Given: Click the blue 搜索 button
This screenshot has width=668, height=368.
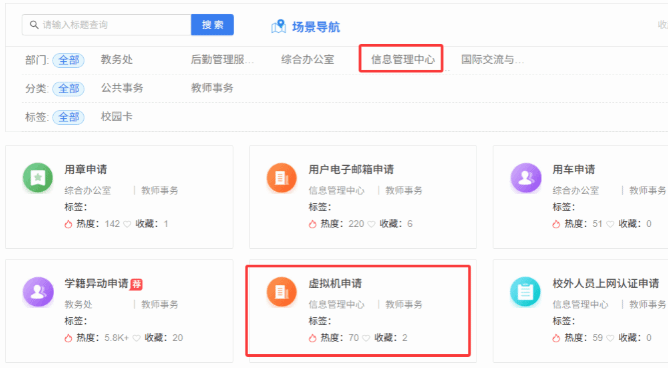Looking at the screenshot, I should pos(212,25).
